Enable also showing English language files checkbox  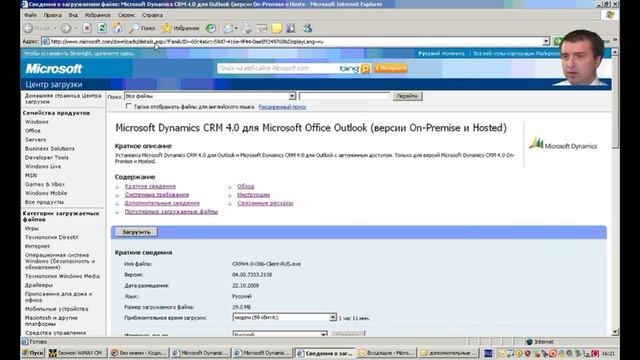click(x=129, y=106)
